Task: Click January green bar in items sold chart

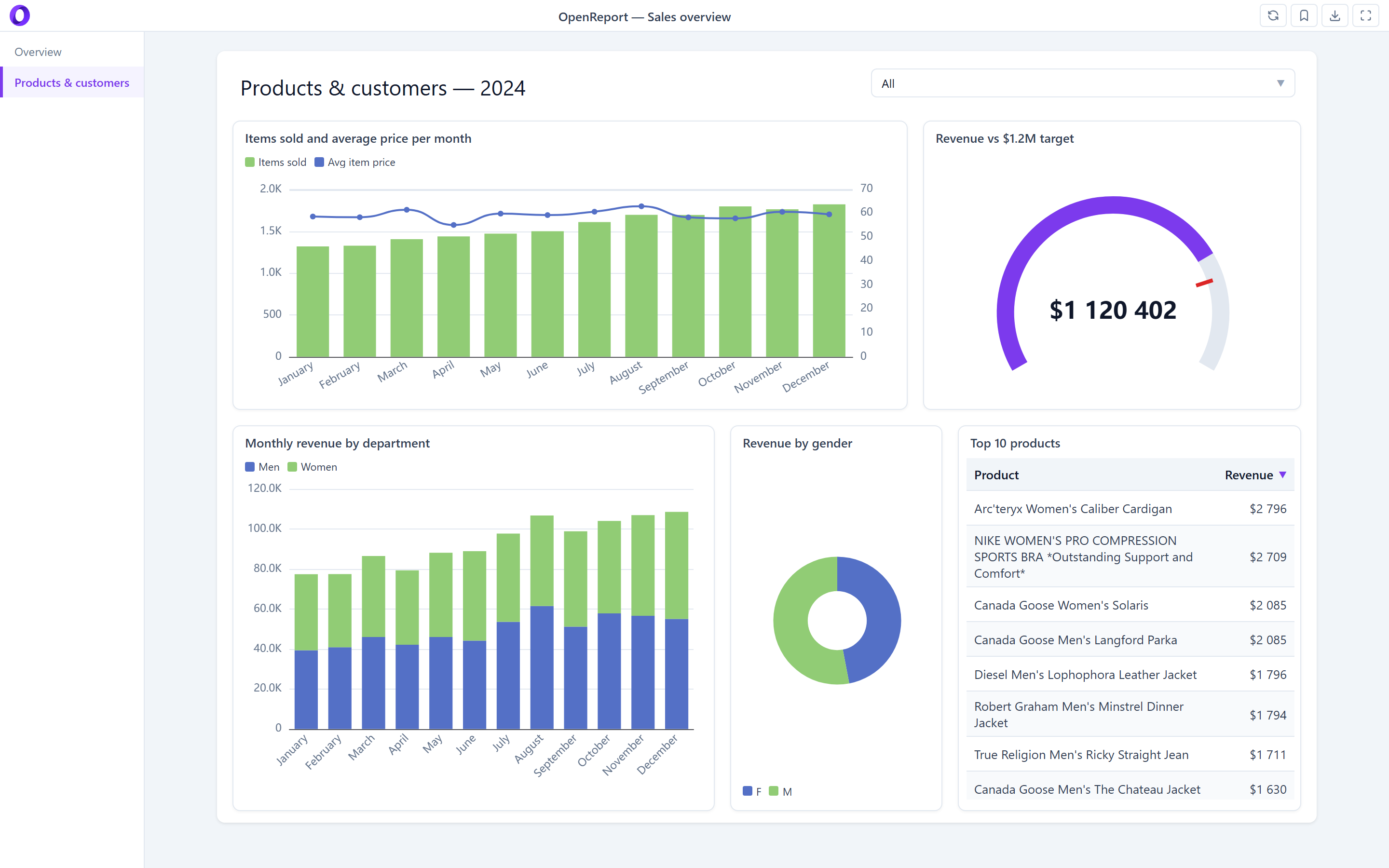Action: 313,302
